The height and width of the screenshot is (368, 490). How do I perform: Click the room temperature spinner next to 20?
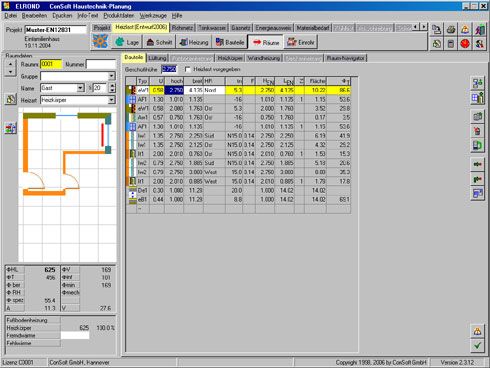coord(113,88)
